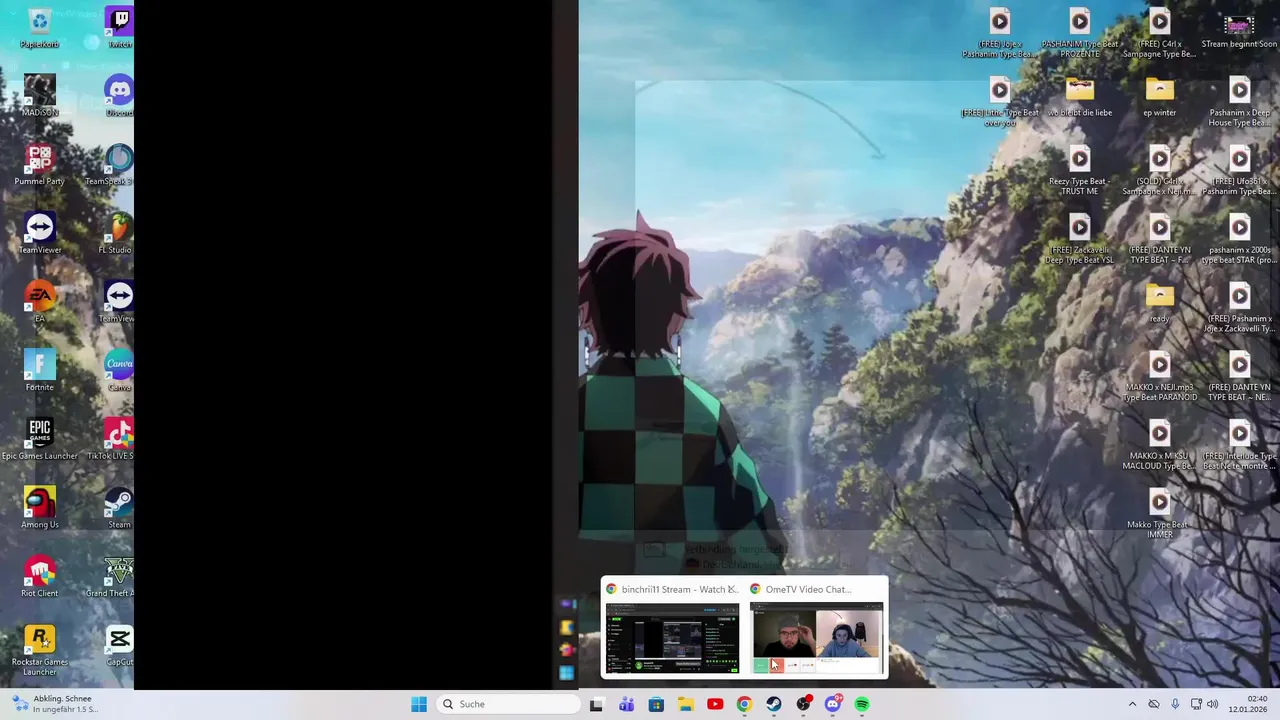Select '(FREE) Interlude Type Beat Ne te montre' file
Image resolution: width=1280 pixels, height=720 pixels.
click(1240, 445)
